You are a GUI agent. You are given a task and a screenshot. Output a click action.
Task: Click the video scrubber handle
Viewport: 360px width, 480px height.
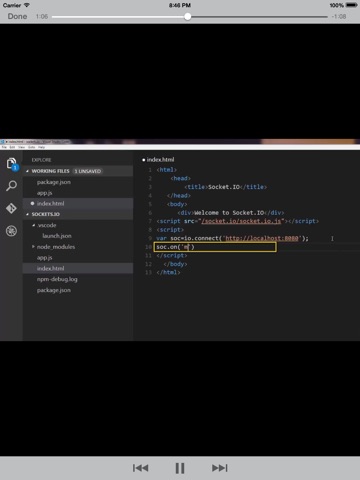point(188,16)
